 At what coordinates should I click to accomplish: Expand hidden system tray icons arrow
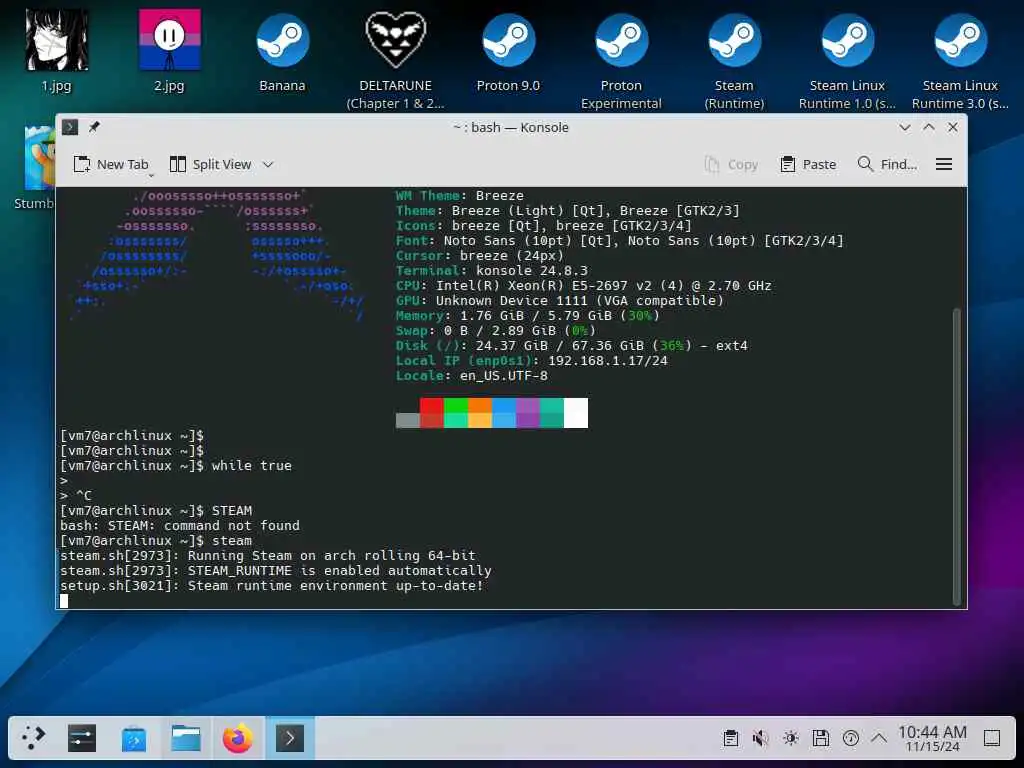pos(879,738)
